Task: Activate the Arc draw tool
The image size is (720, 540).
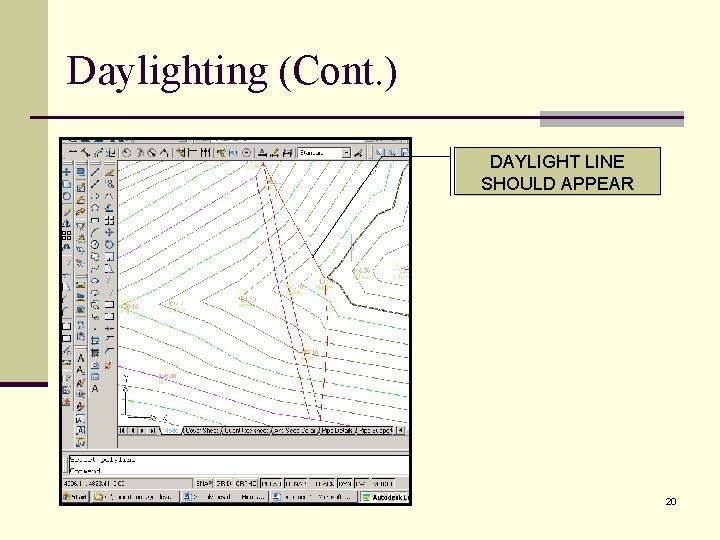Action: (x=95, y=232)
